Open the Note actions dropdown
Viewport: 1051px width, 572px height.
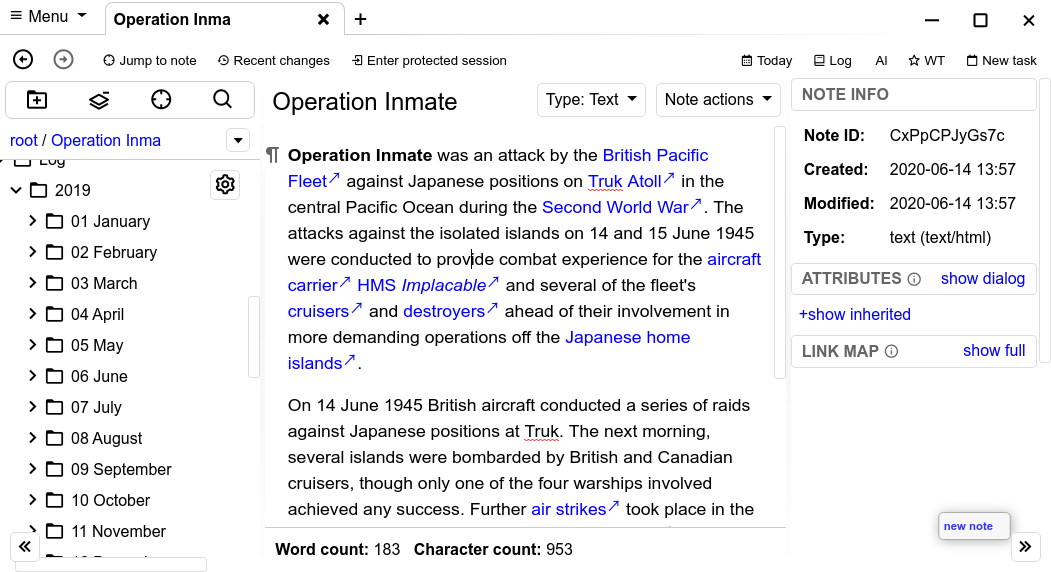coord(718,100)
